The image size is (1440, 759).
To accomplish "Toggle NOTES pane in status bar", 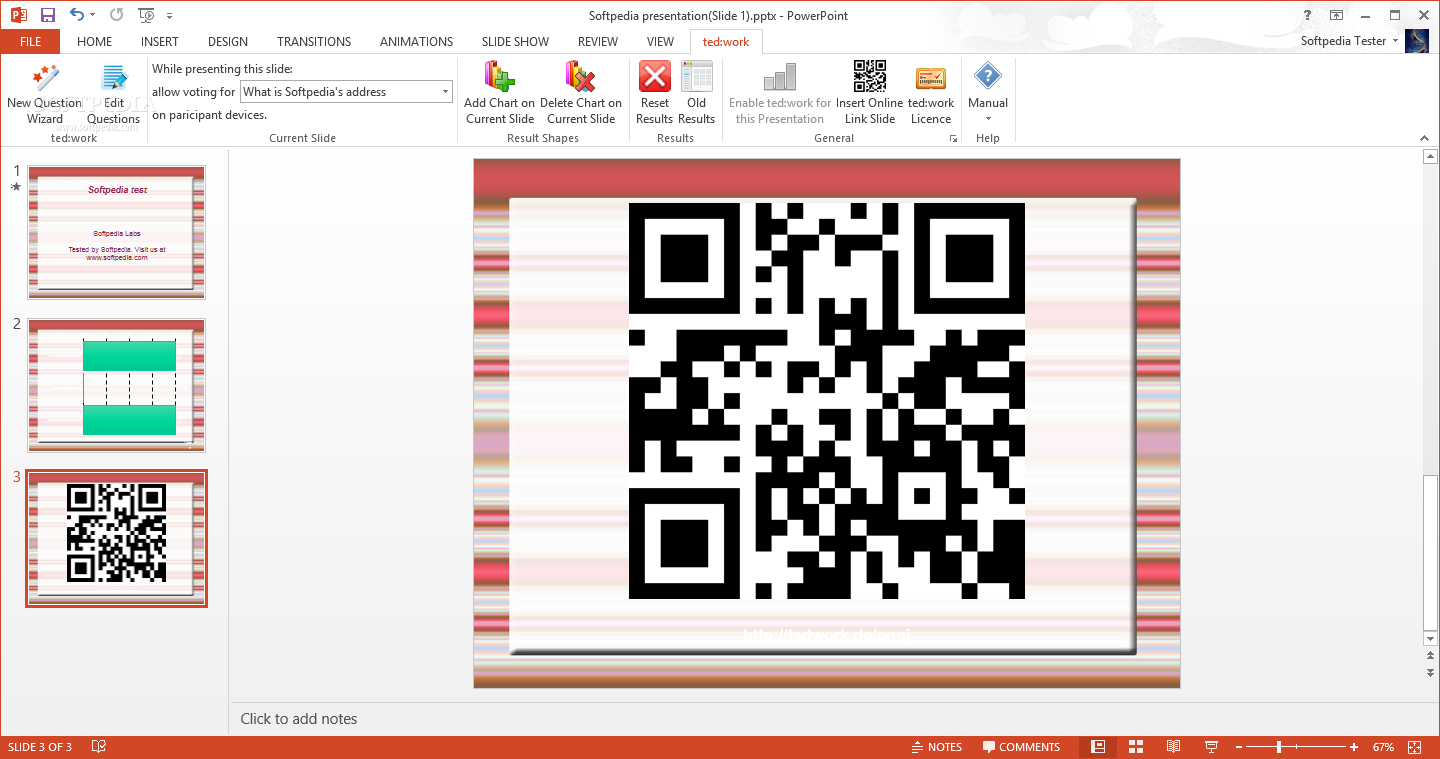I will (937, 747).
